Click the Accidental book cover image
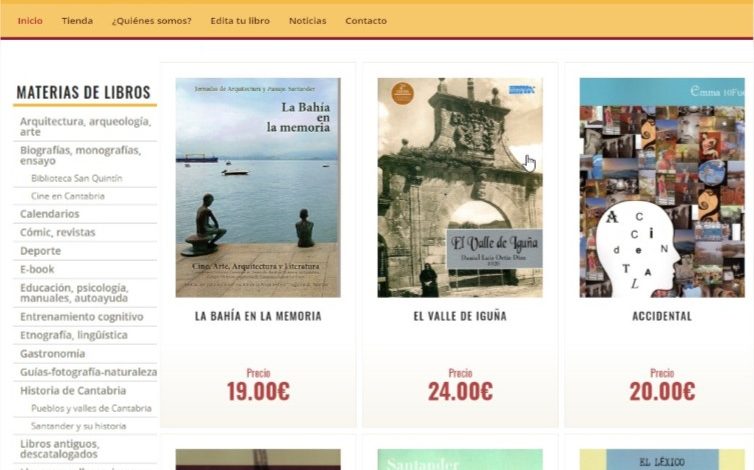Screen dimensions: 754x470 tap(662, 188)
